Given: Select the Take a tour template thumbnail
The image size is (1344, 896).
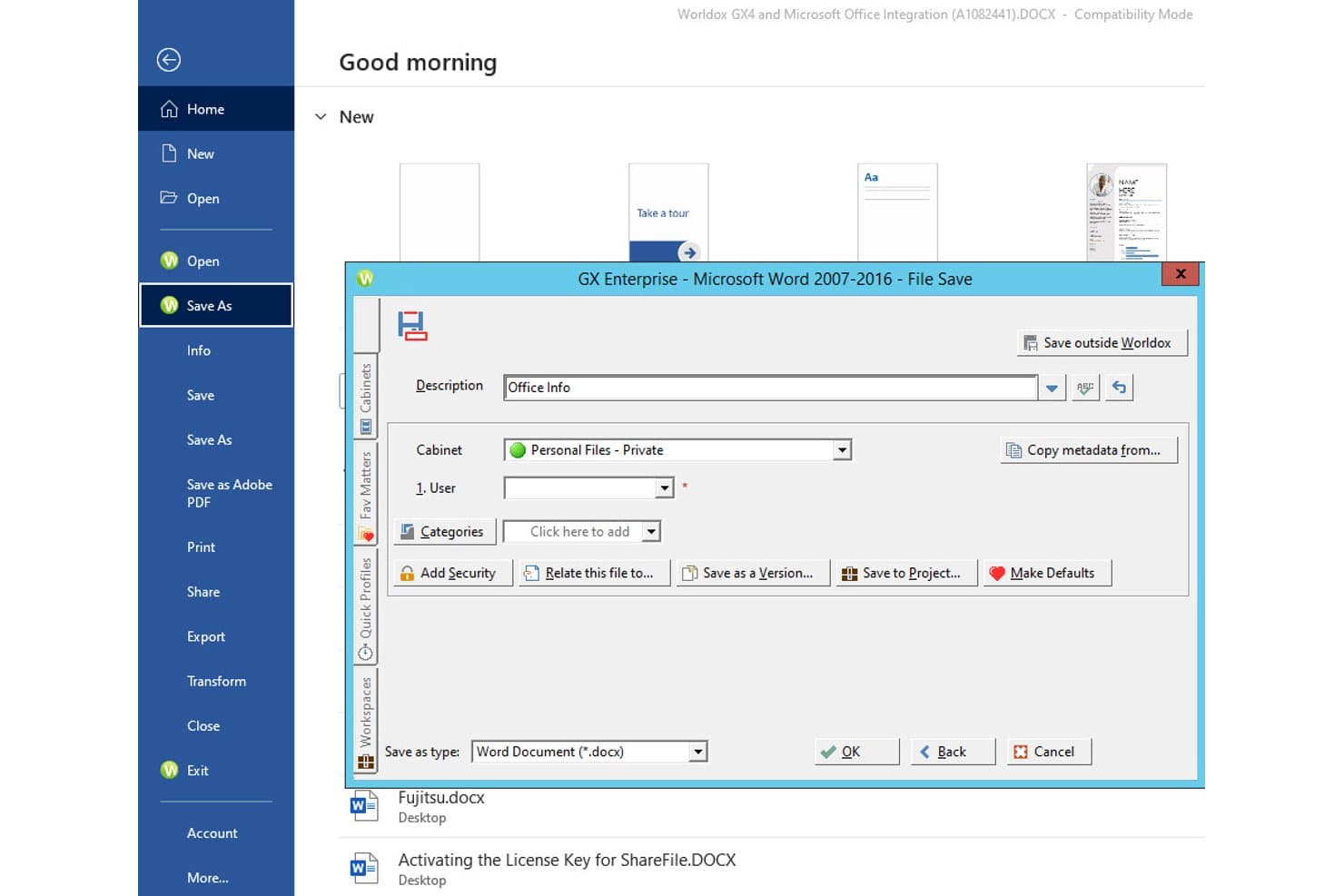Looking at the screenshot, I should click(668, 212).
